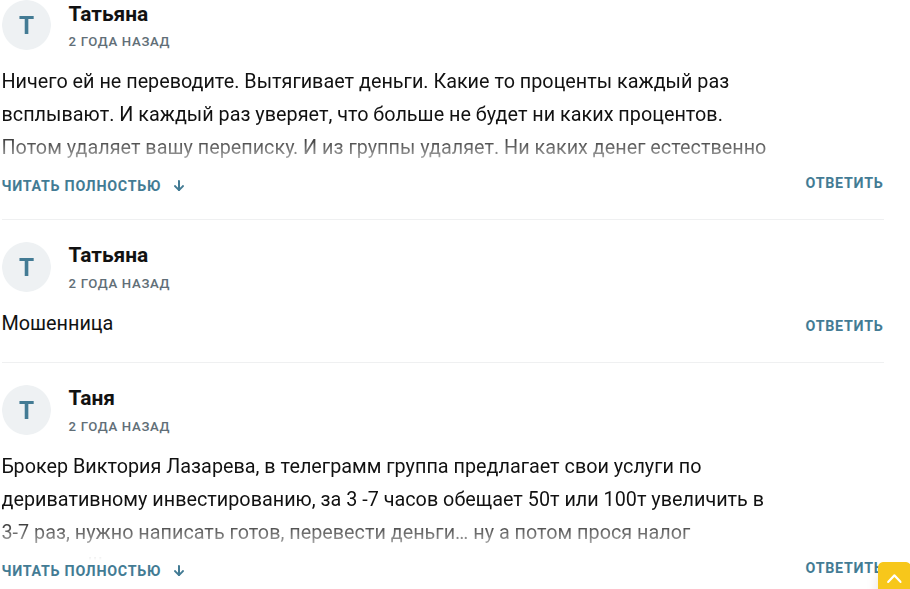
Task: Click the timestamp 2 ГОДА НАЗАД on first review
Action: pos(119,42)
